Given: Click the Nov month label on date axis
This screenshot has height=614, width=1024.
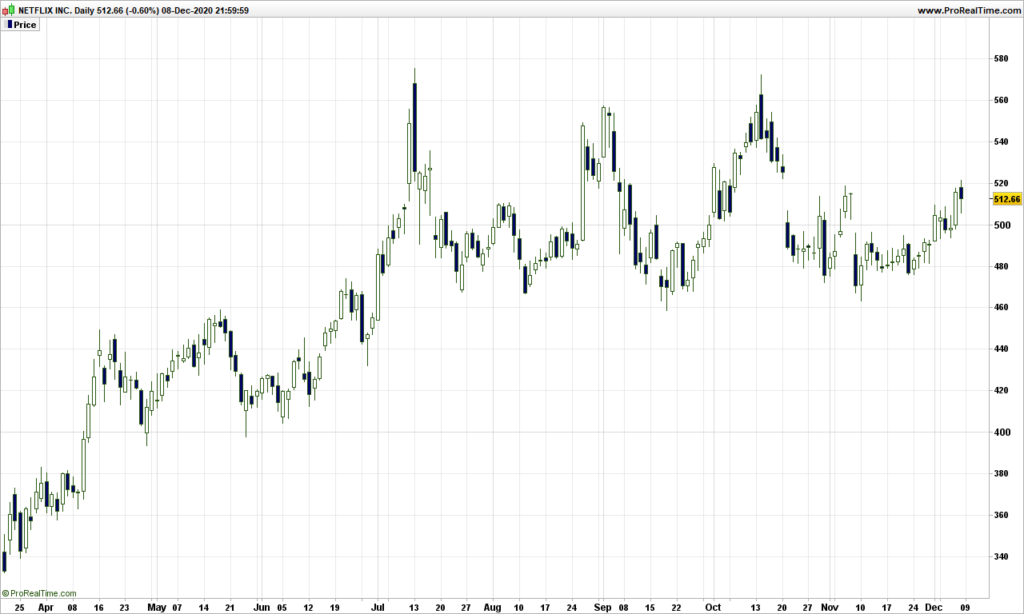Looking at the screenshot, I should (x=829, y=607).
